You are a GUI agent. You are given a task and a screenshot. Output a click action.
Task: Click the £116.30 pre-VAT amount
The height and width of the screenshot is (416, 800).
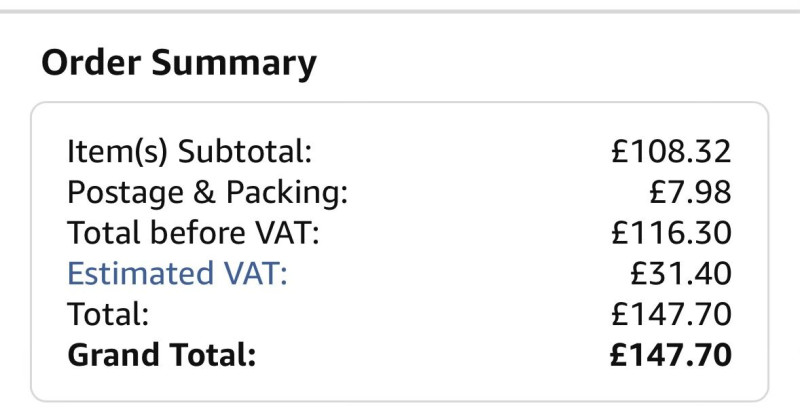(672, 232)
